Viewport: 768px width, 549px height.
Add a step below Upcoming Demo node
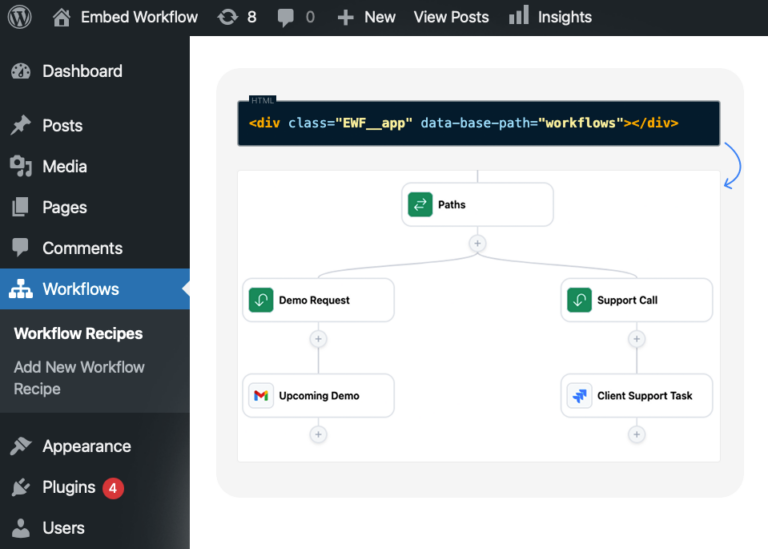point(318,434)
